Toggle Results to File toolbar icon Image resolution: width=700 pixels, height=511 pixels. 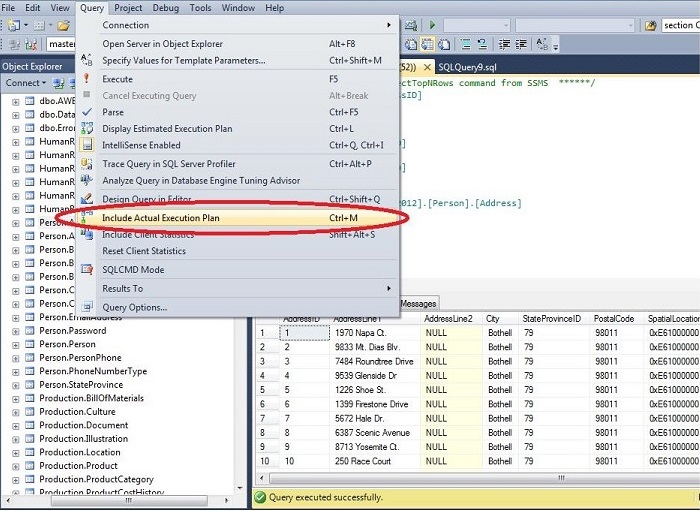click(x=443, y=44)
